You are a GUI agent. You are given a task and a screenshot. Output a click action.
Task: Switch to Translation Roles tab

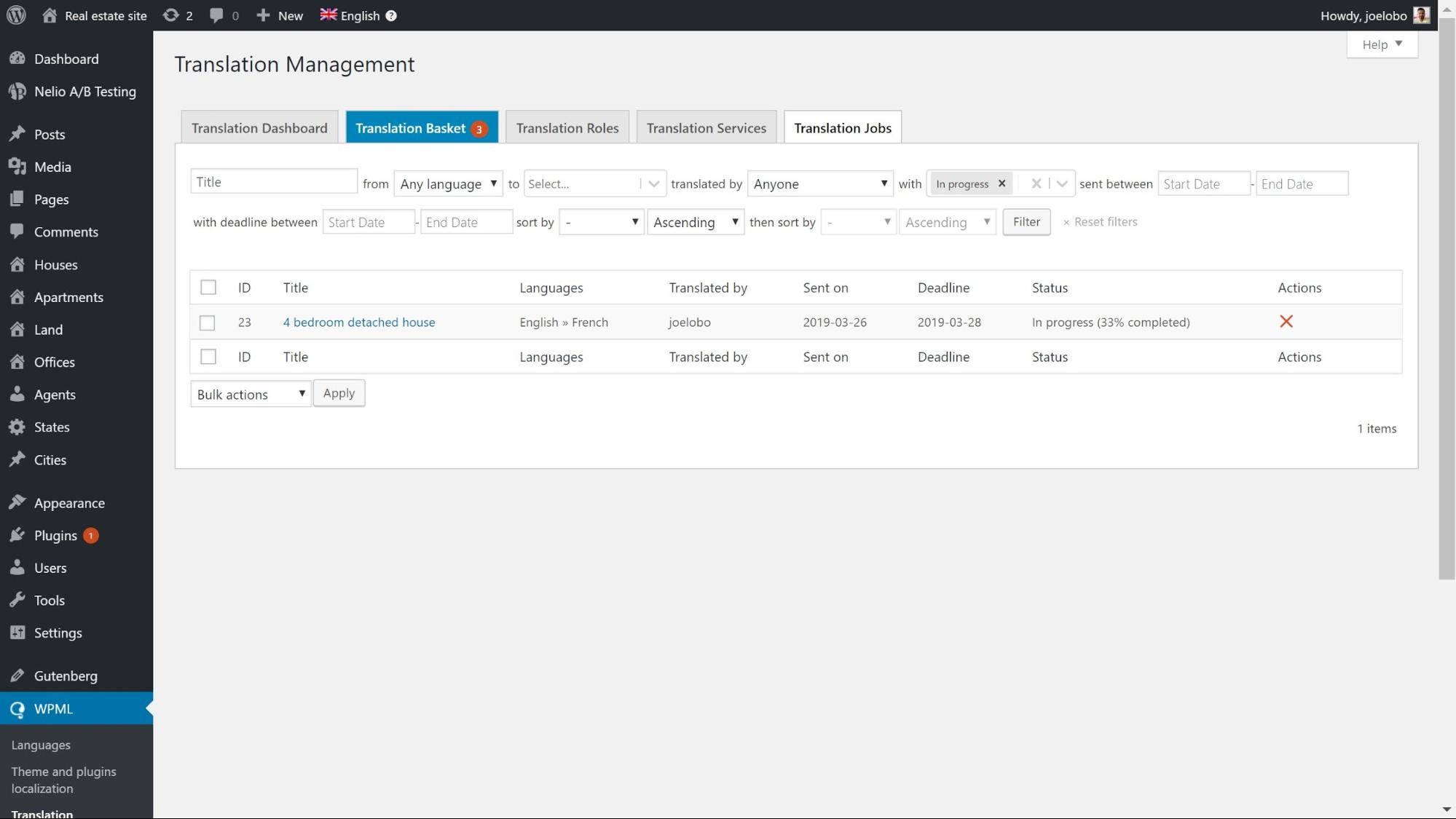567,128
